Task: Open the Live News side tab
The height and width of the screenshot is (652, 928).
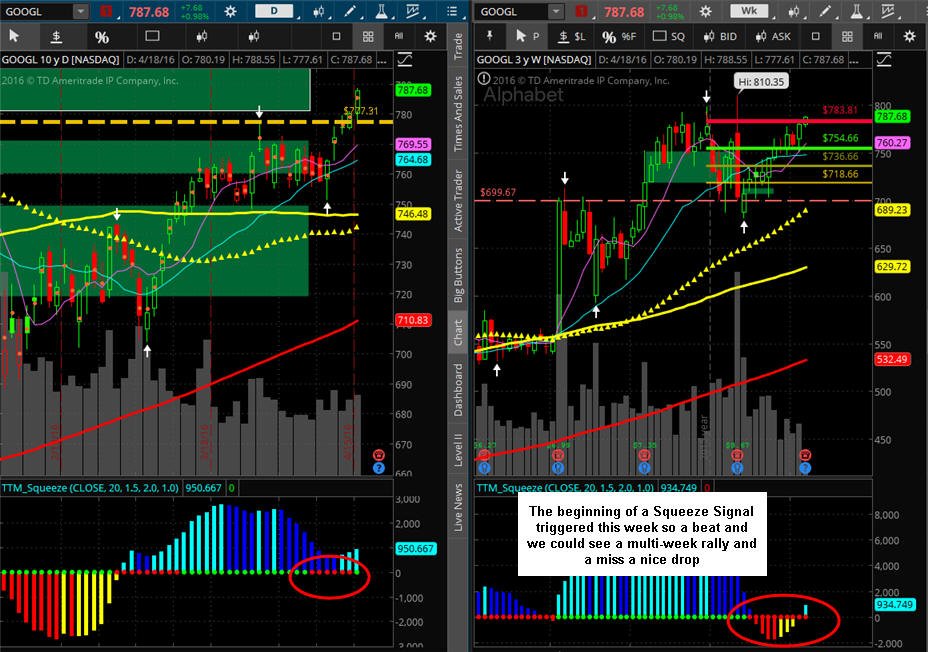Action: (457, 507)
